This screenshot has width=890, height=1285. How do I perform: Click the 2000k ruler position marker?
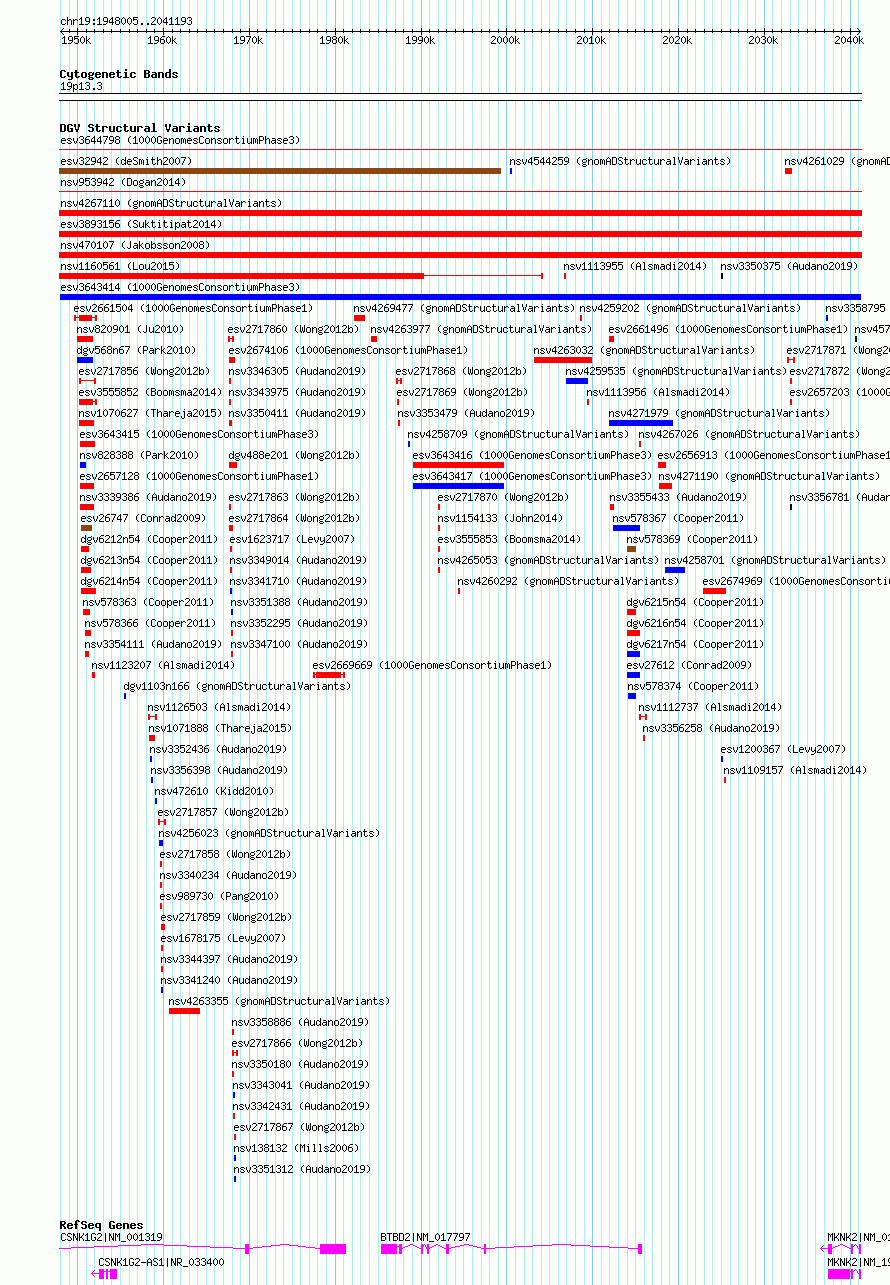click(x=505, y=40)
